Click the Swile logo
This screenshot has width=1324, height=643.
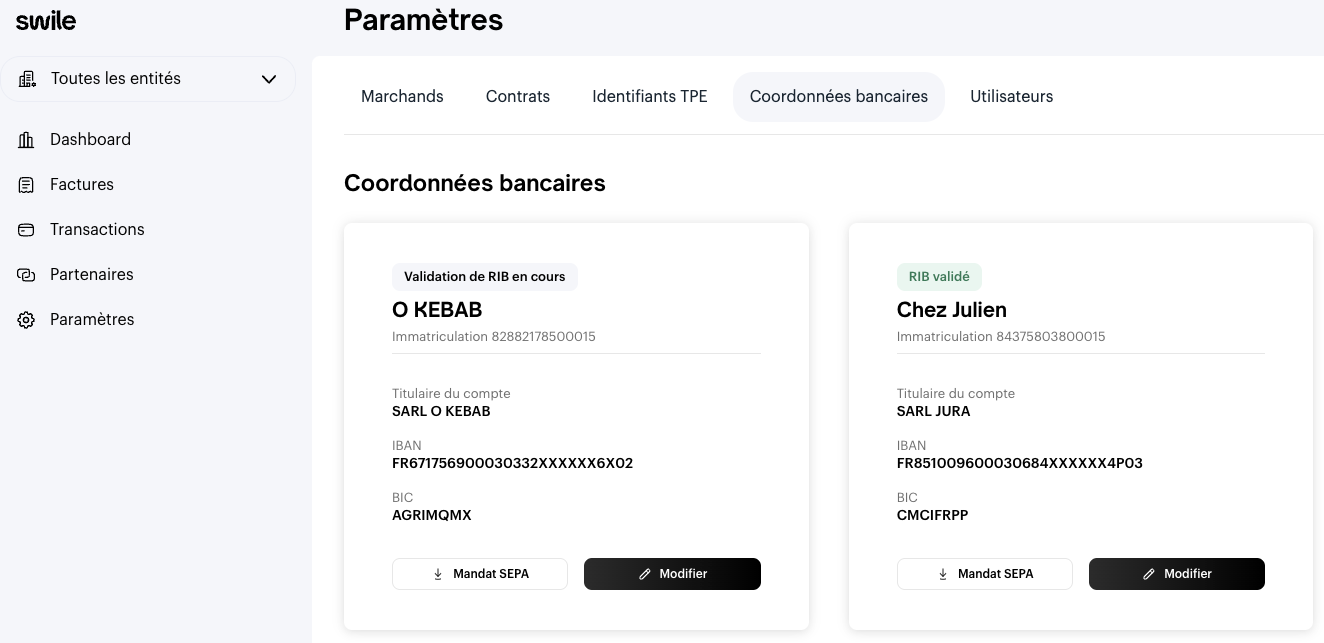(x=46, y=21)
